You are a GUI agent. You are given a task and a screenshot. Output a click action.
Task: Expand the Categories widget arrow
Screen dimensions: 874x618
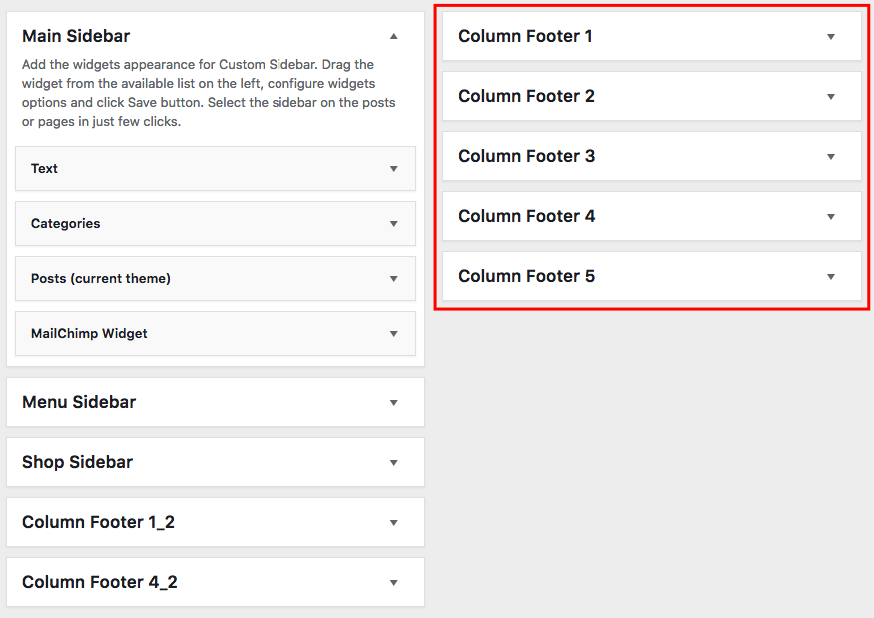394,224
